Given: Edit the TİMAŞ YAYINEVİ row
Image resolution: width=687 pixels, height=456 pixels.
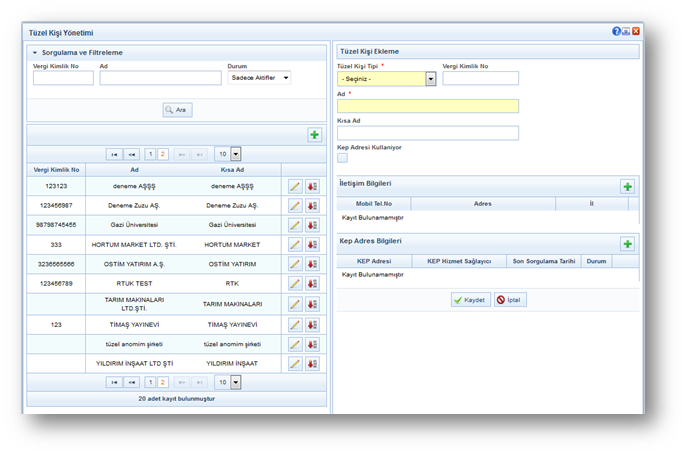Looking at the screenshot, I should point(295,325).
